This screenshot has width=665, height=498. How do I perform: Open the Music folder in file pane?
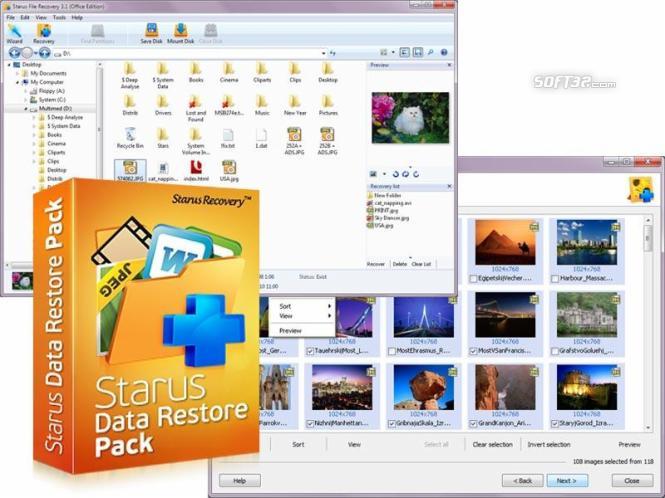pyautogui.click(x=262, y=106)
